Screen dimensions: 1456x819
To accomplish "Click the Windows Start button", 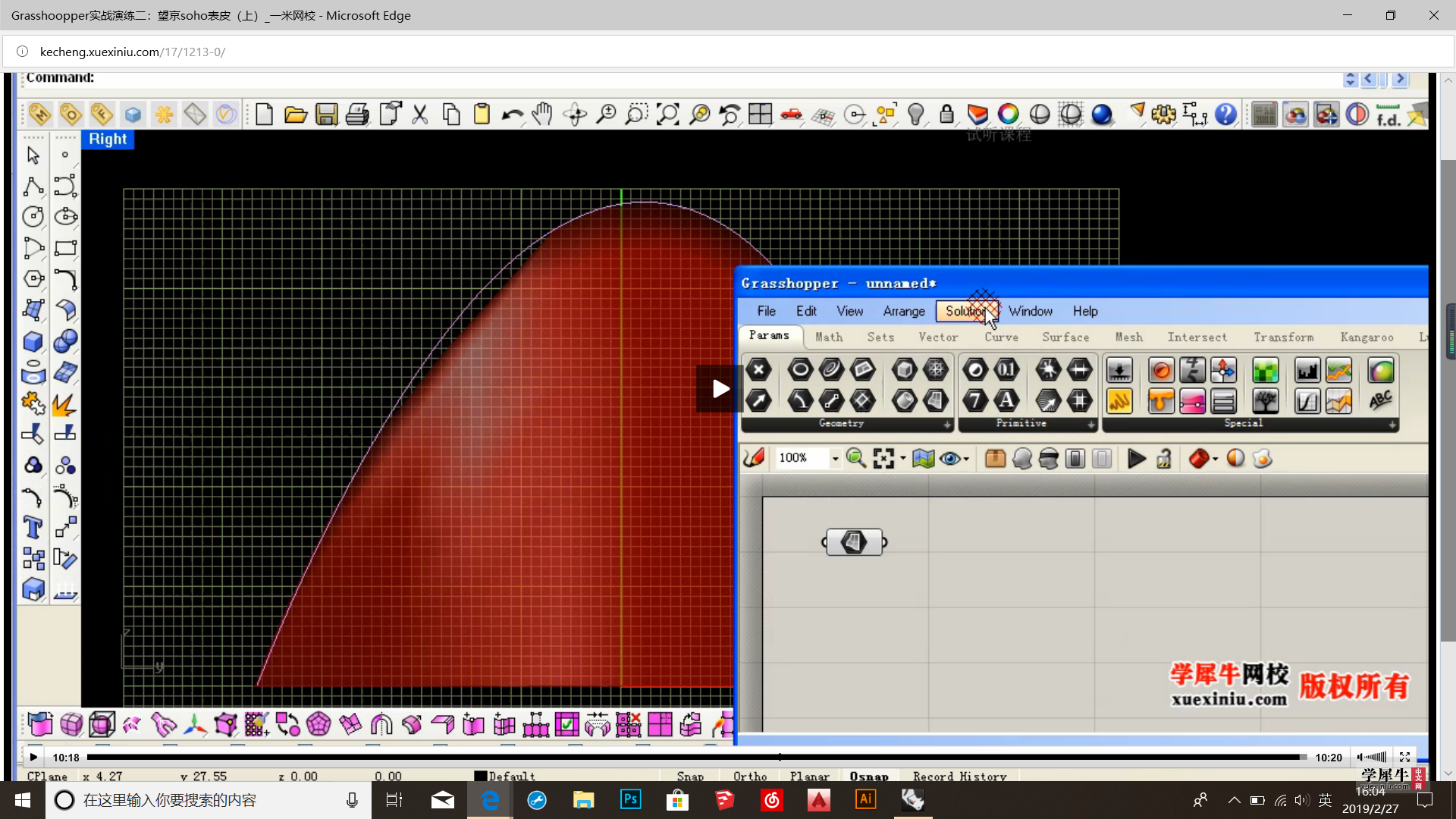I will (22, 800).
